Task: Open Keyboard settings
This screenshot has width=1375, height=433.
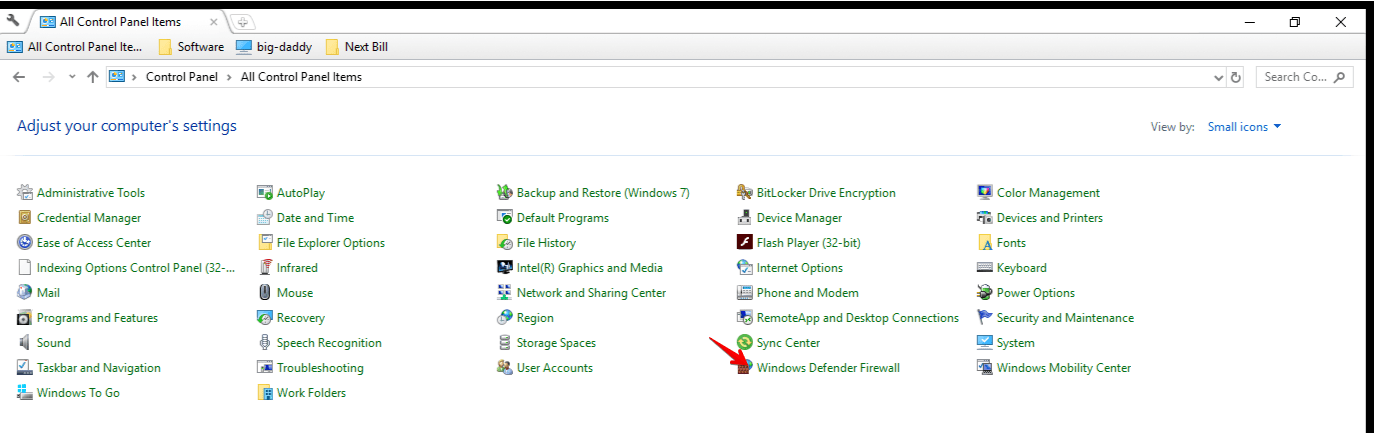Action: (x=1022, y=268)
